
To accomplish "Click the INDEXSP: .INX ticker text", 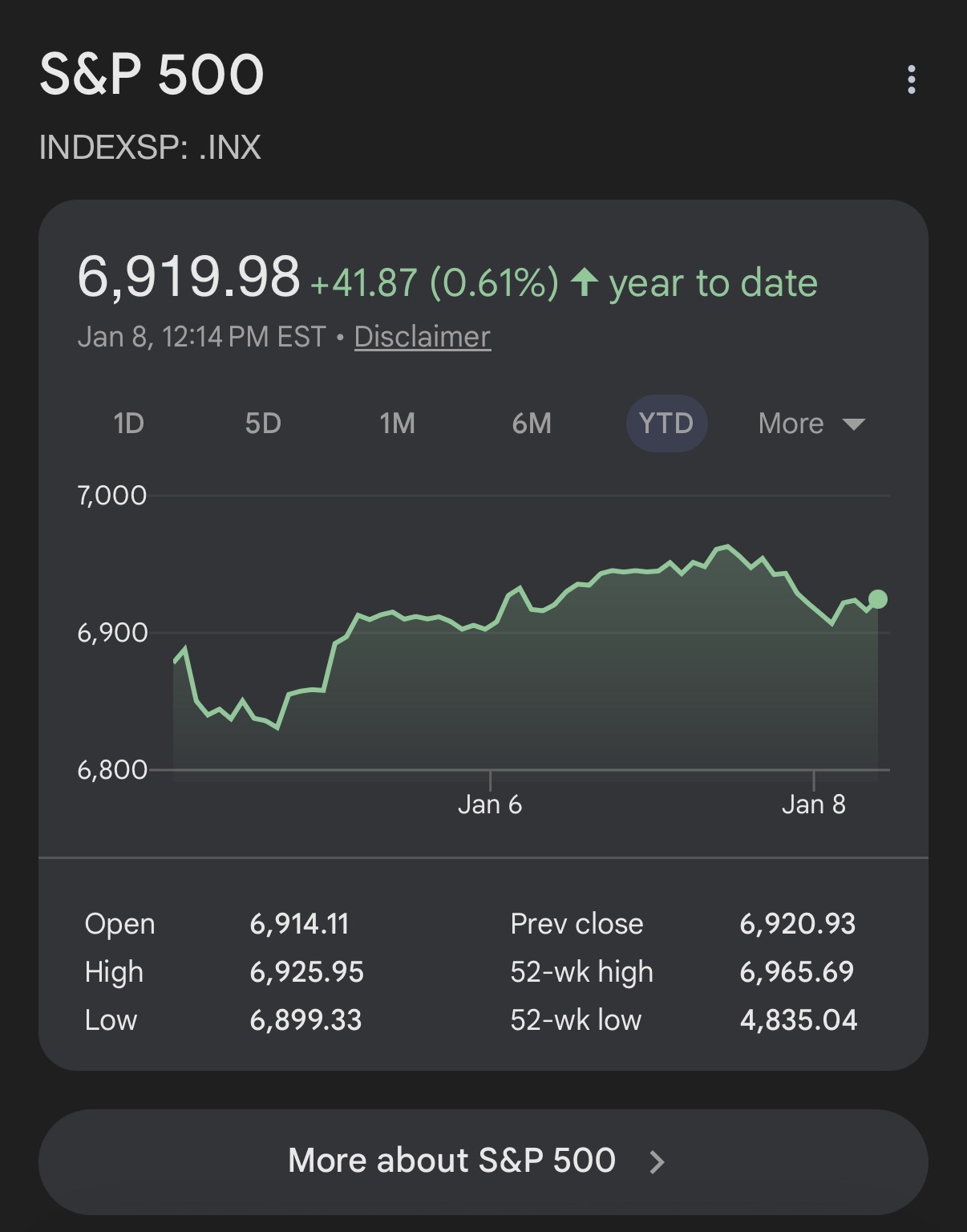I will [150, 148].
